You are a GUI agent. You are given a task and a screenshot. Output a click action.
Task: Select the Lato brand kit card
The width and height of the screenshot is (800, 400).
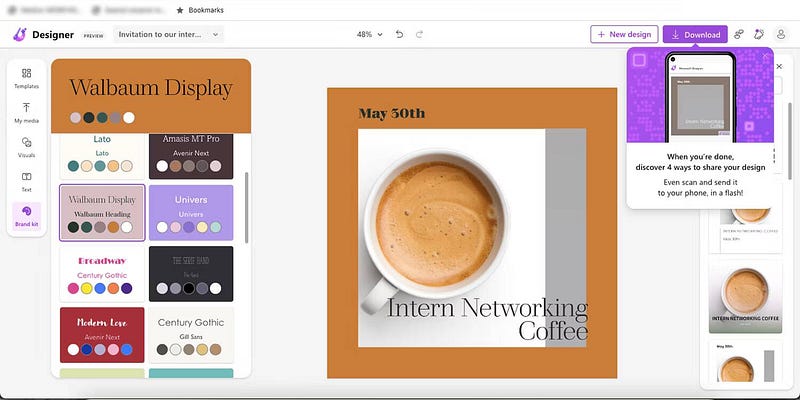pos(102,156)
